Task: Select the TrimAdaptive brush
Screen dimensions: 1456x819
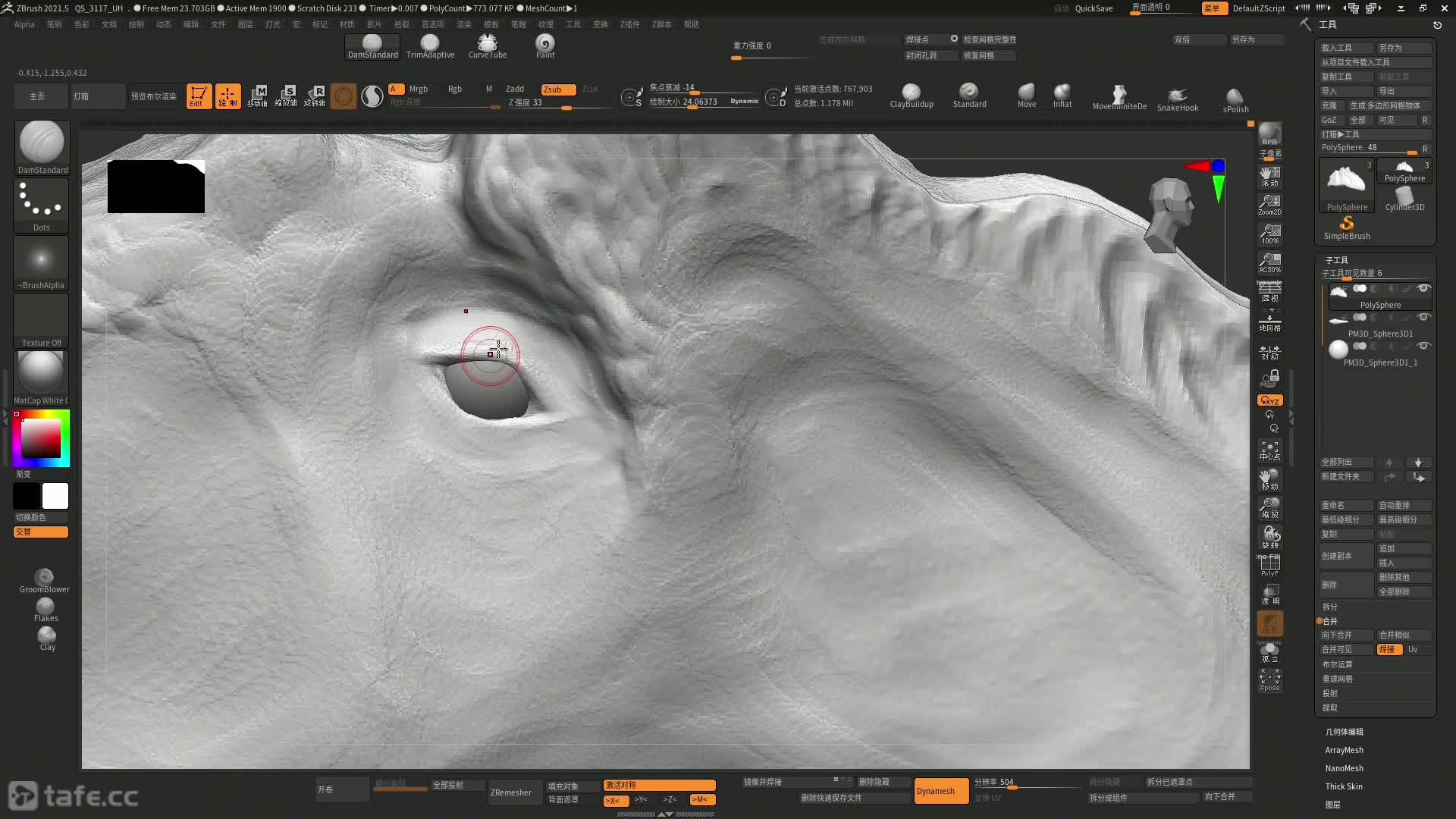Action: [x=430, y=46]
